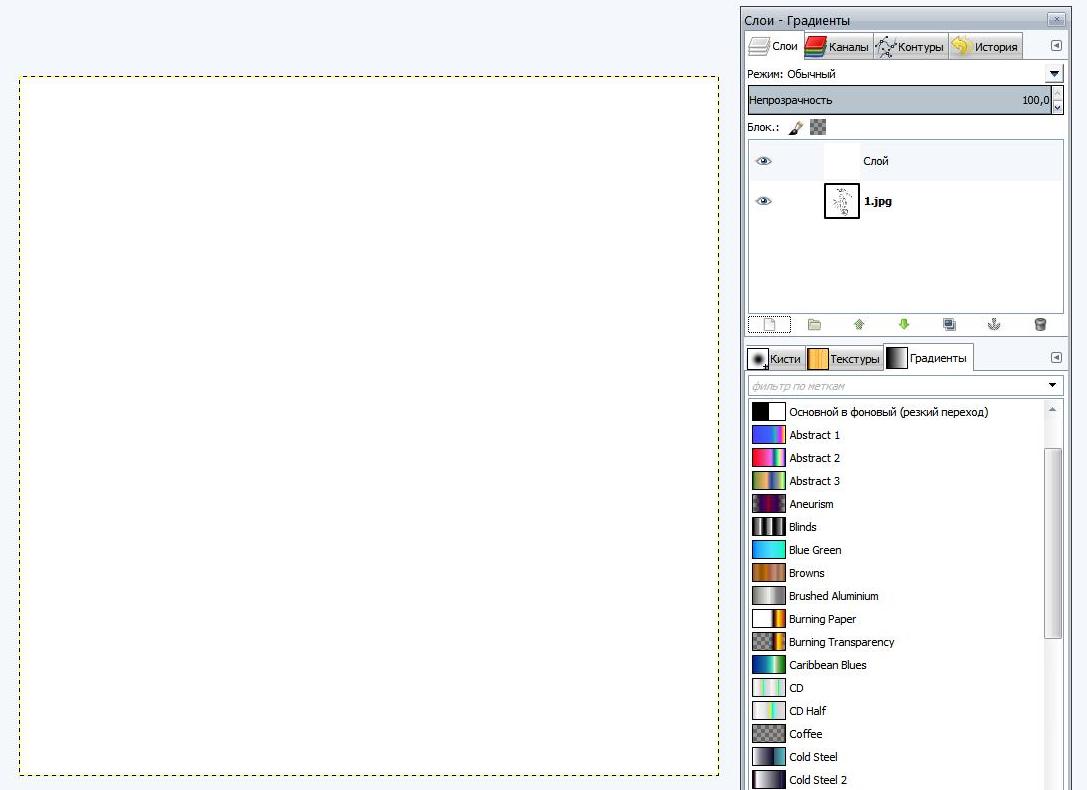Select the Coffee gradient
The height and width of the screenshot is (790, 1087).
897,734
